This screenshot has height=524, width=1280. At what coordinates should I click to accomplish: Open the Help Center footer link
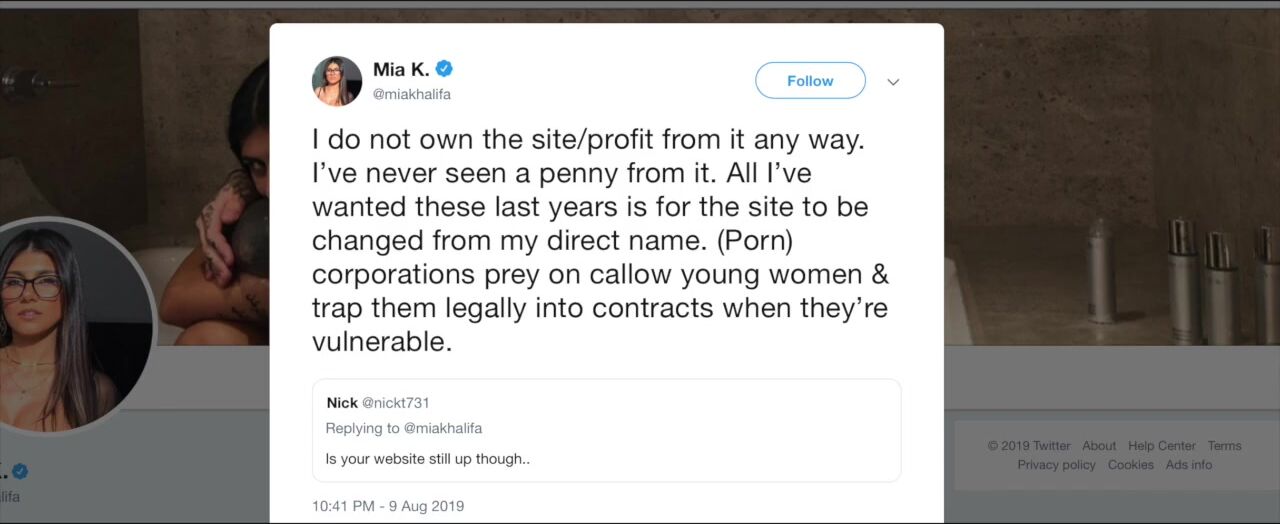coord(1162,446)
